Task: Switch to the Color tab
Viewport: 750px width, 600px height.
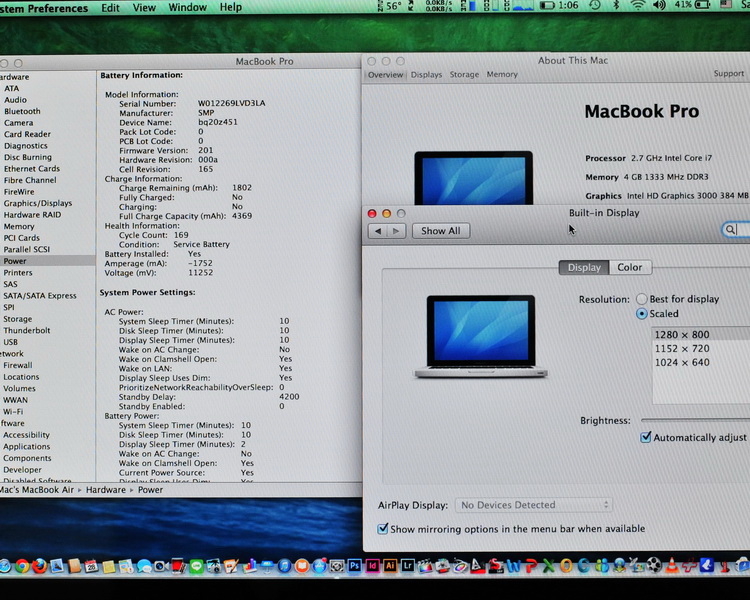Action: tap(630, 267)
